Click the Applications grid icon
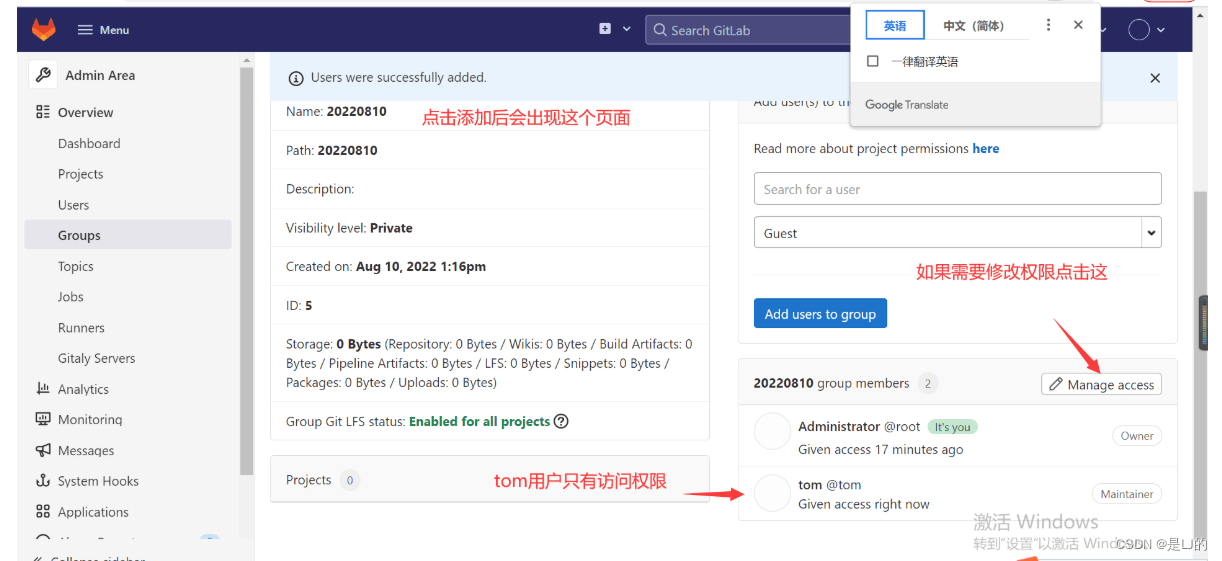 [x=43, y=512]
